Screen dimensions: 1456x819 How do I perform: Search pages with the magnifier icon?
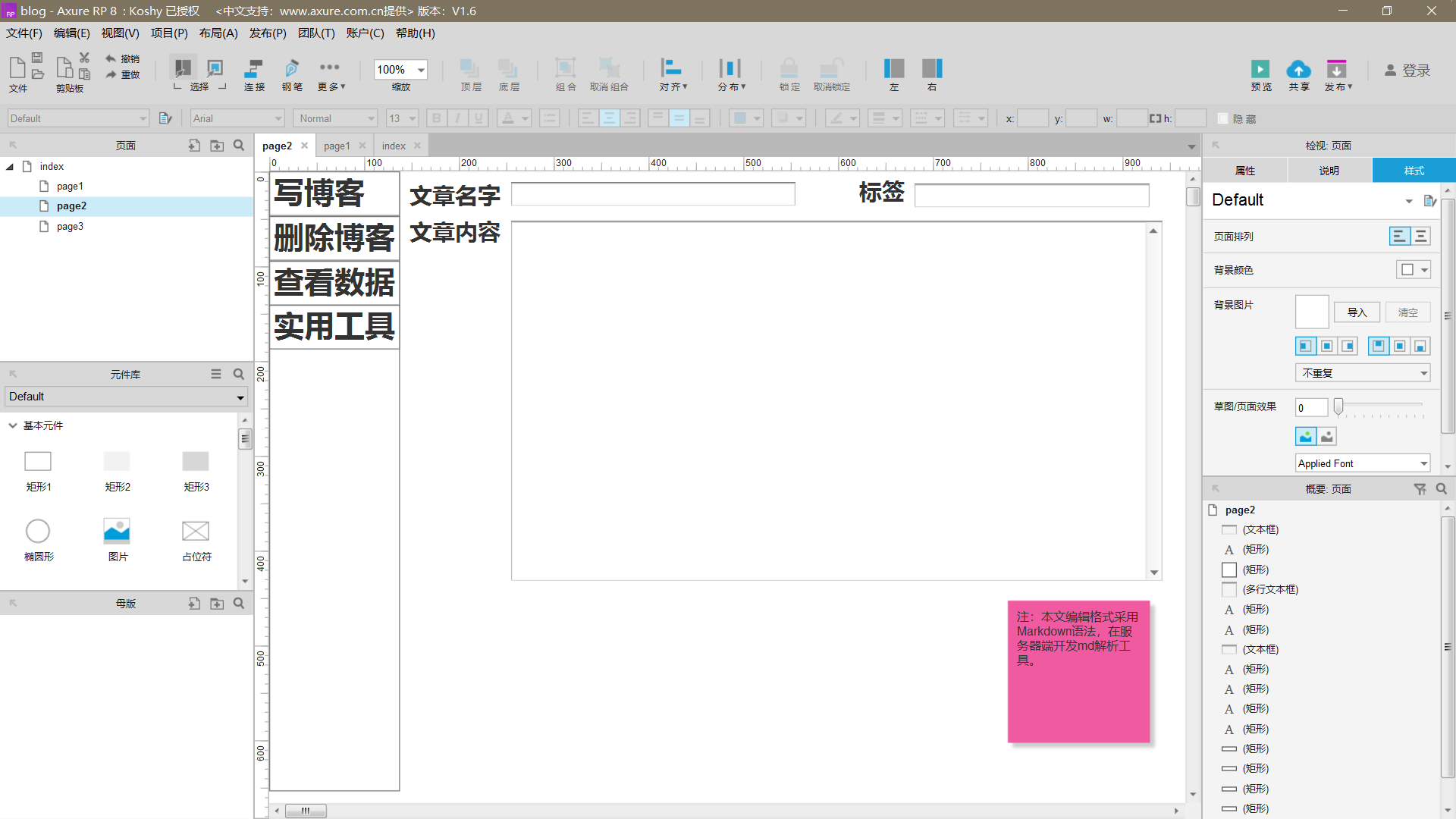point(239,145)
